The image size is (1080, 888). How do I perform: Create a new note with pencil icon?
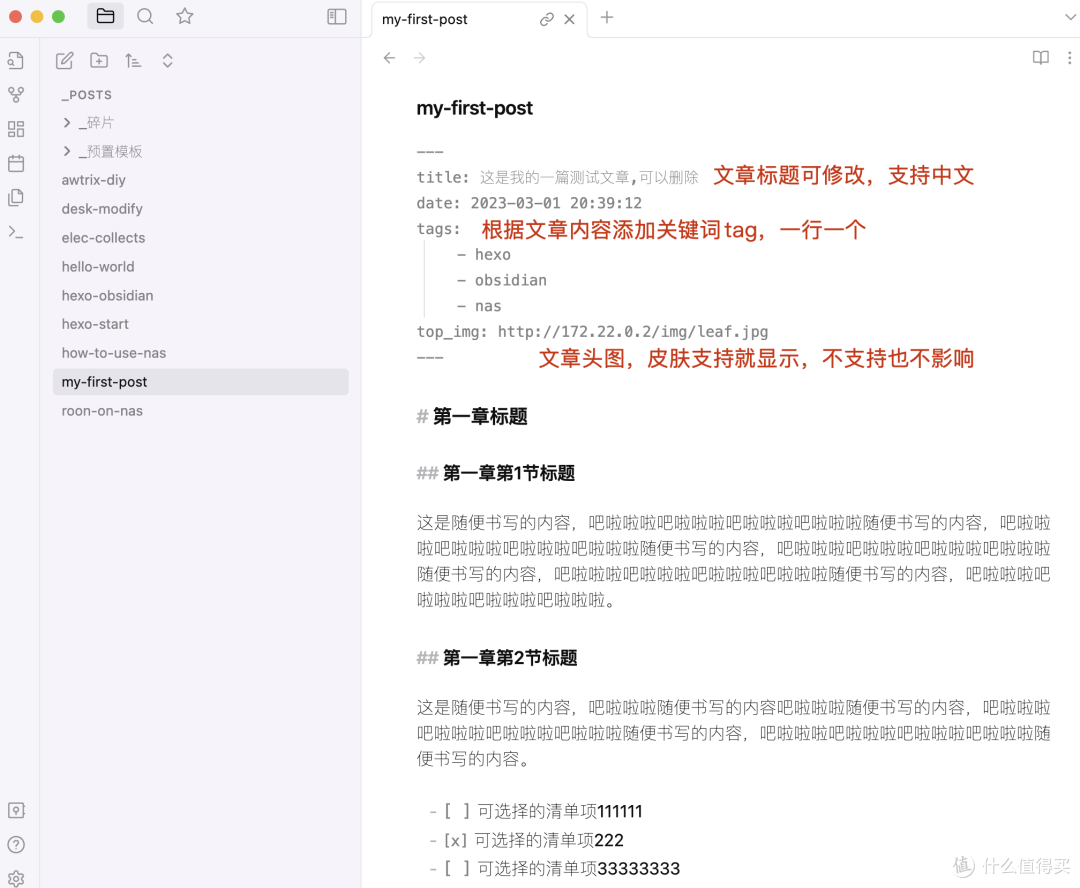(64, 60)
